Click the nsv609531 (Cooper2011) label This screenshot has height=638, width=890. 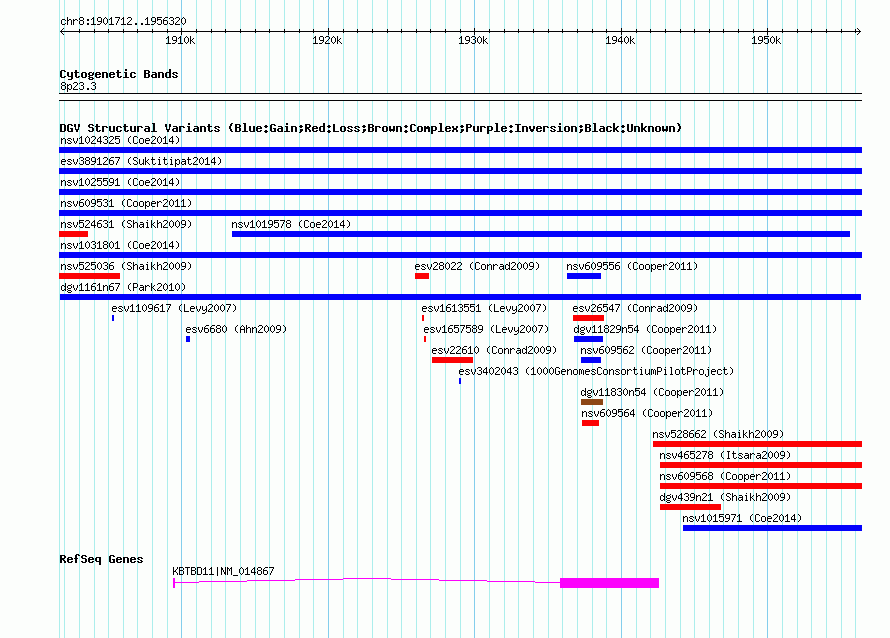point(126,203)
